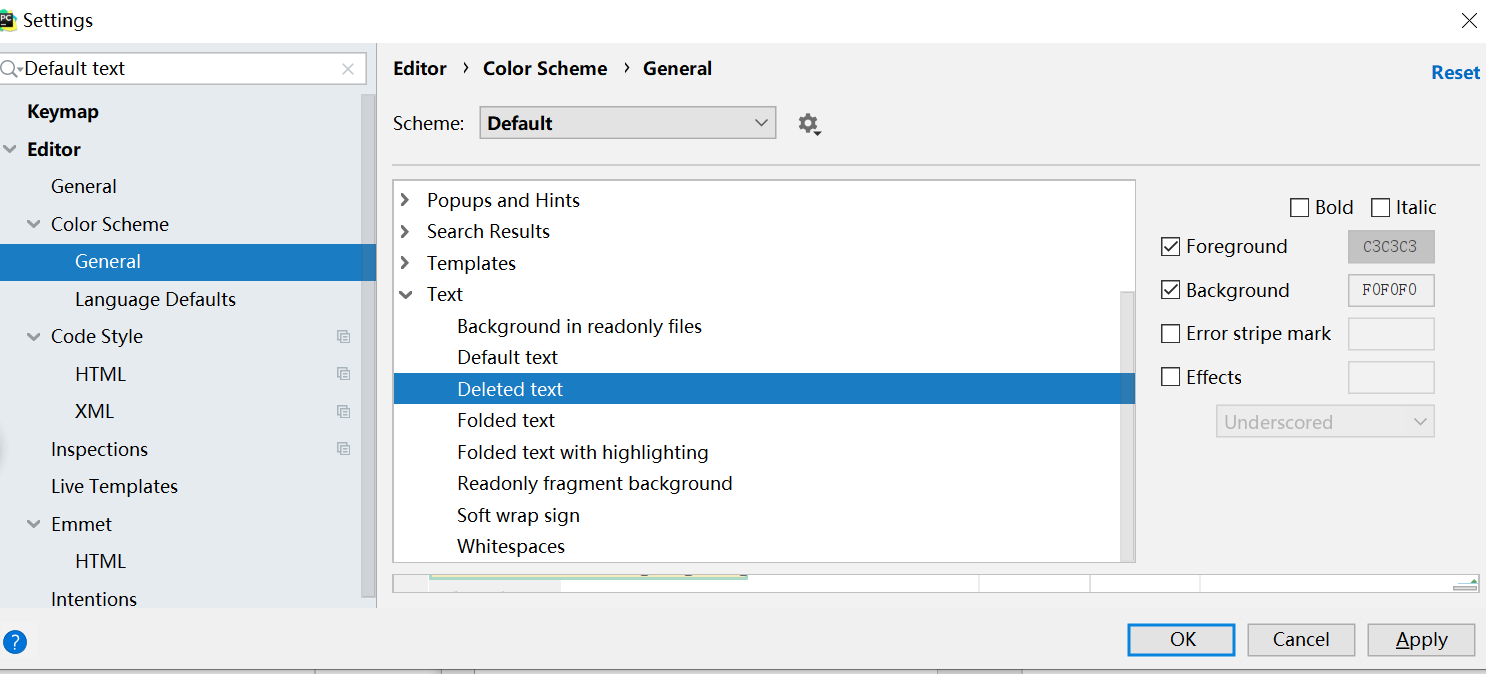Clear the search field with the X icon
1486x674 pixels.
(348, 68)
